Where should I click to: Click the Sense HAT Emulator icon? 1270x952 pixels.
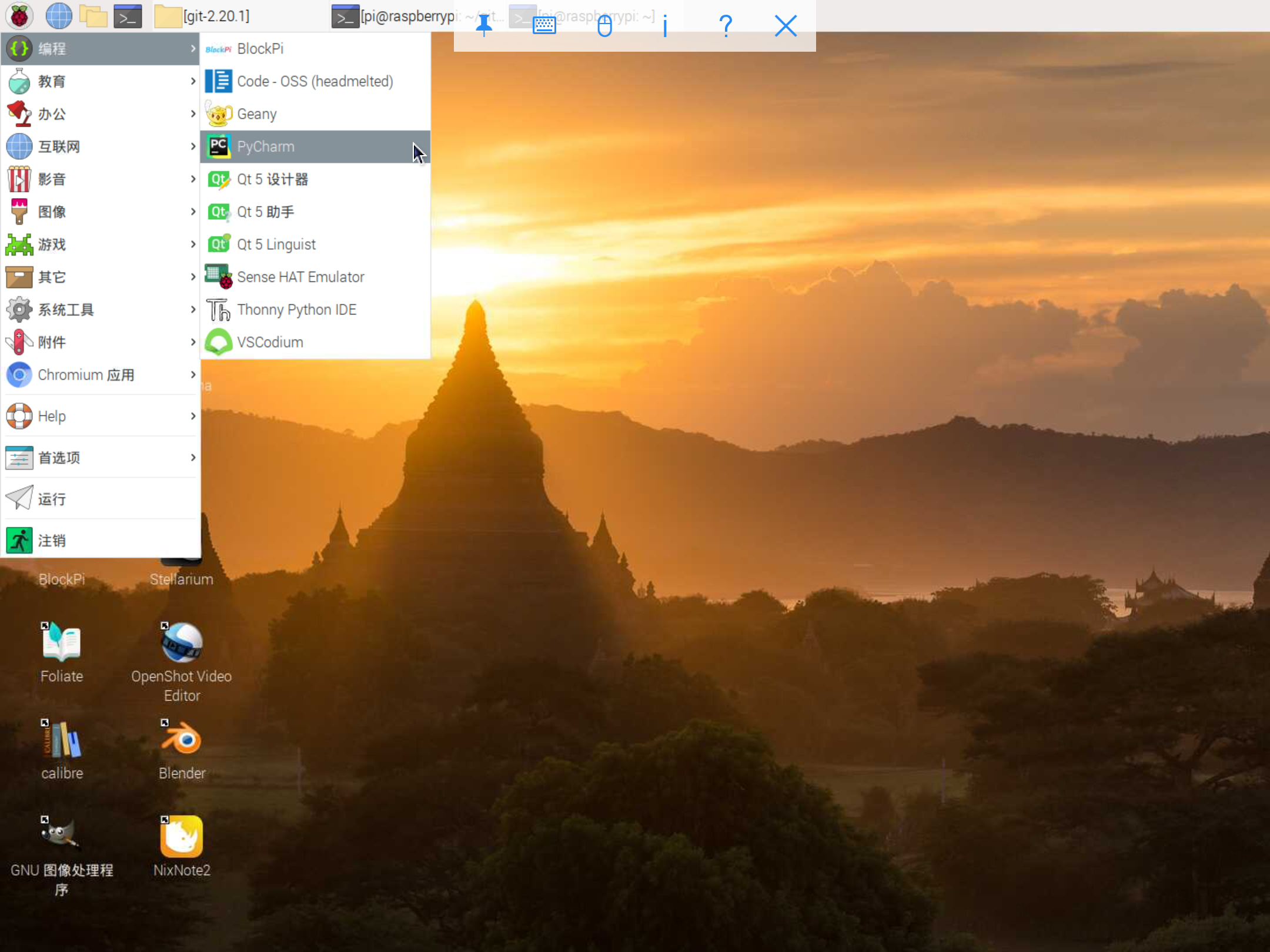coord(219,276)
